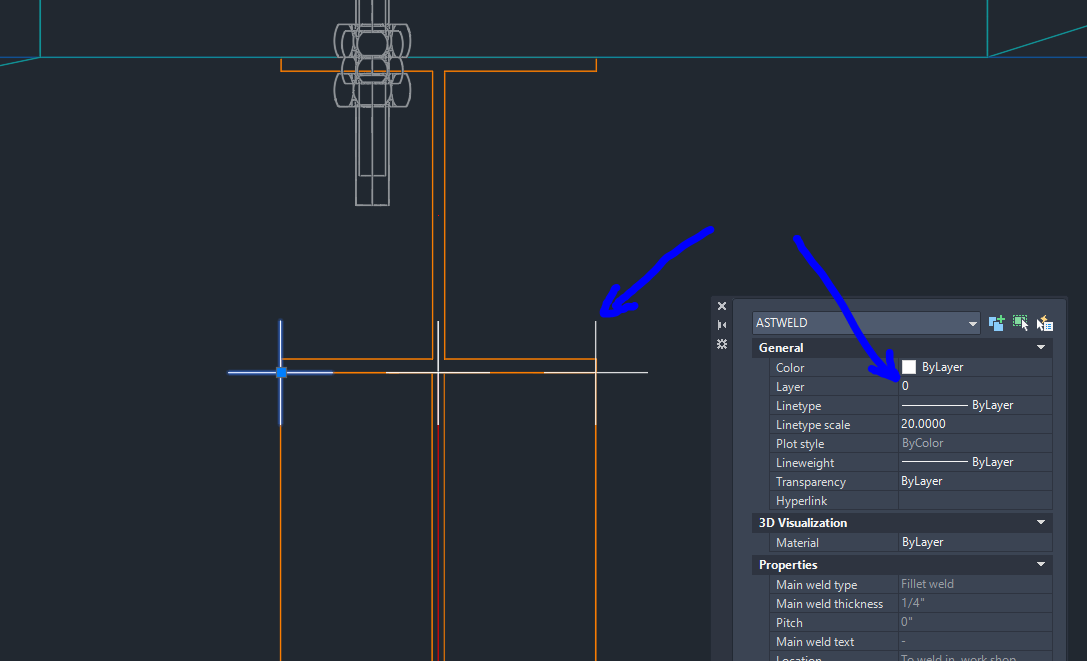Collapse the 3D Visualization section
The width and height of the screenshot is (1087, 661).
pyautogui.click(x=1040, y=522)
